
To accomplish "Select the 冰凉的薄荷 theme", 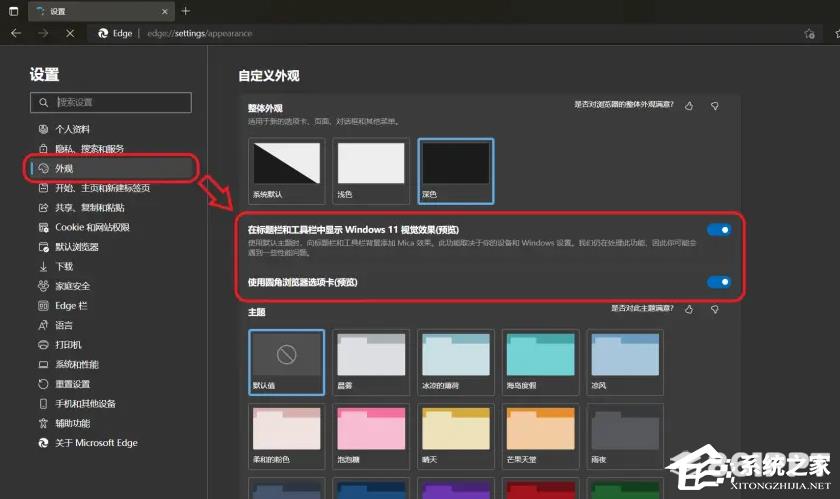I will point(456,362).
